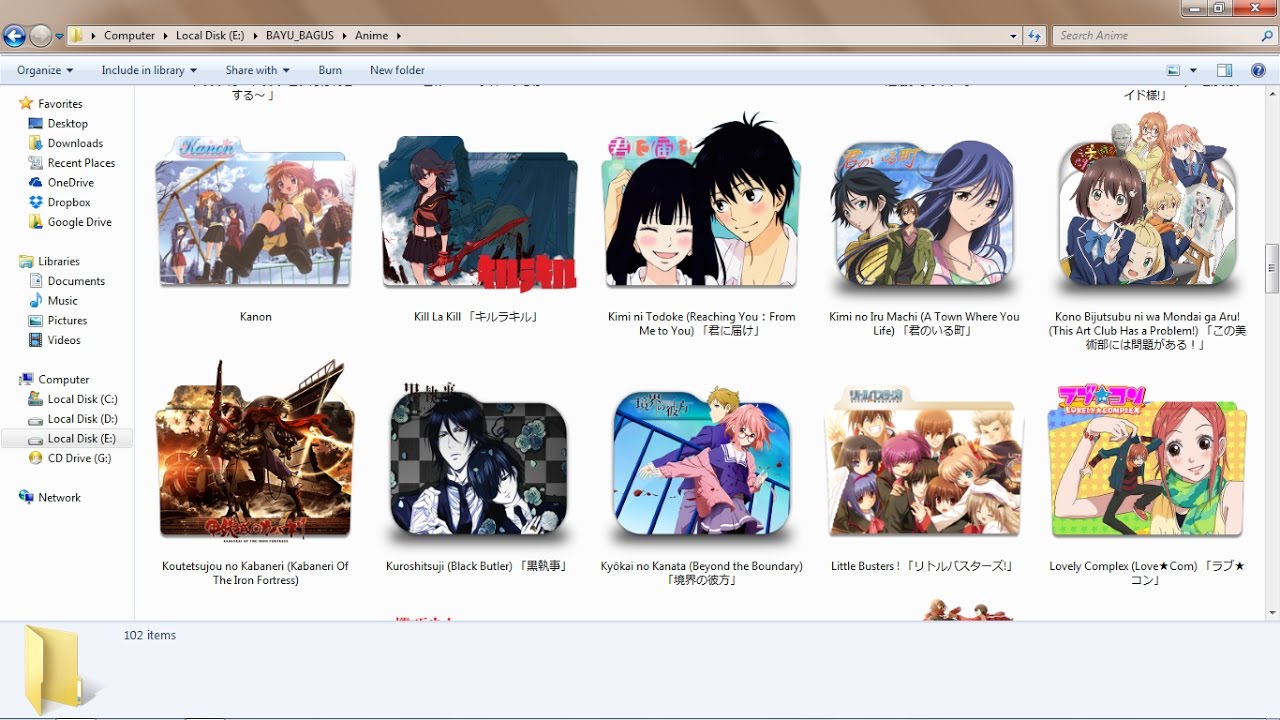Screen dimensions: 1280x720
Task: Click the Help question mark icon
Action: click(x=1258, y=70)
